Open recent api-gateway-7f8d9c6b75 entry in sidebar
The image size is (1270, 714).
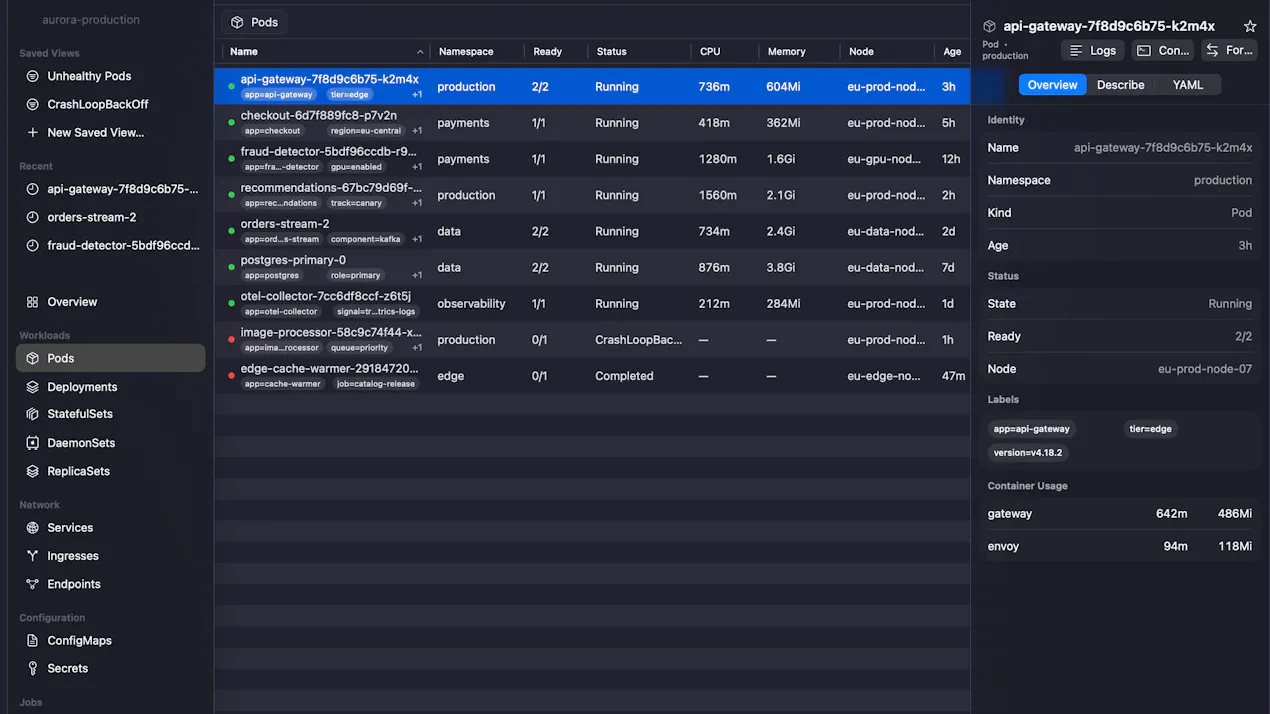coord(110,189)
